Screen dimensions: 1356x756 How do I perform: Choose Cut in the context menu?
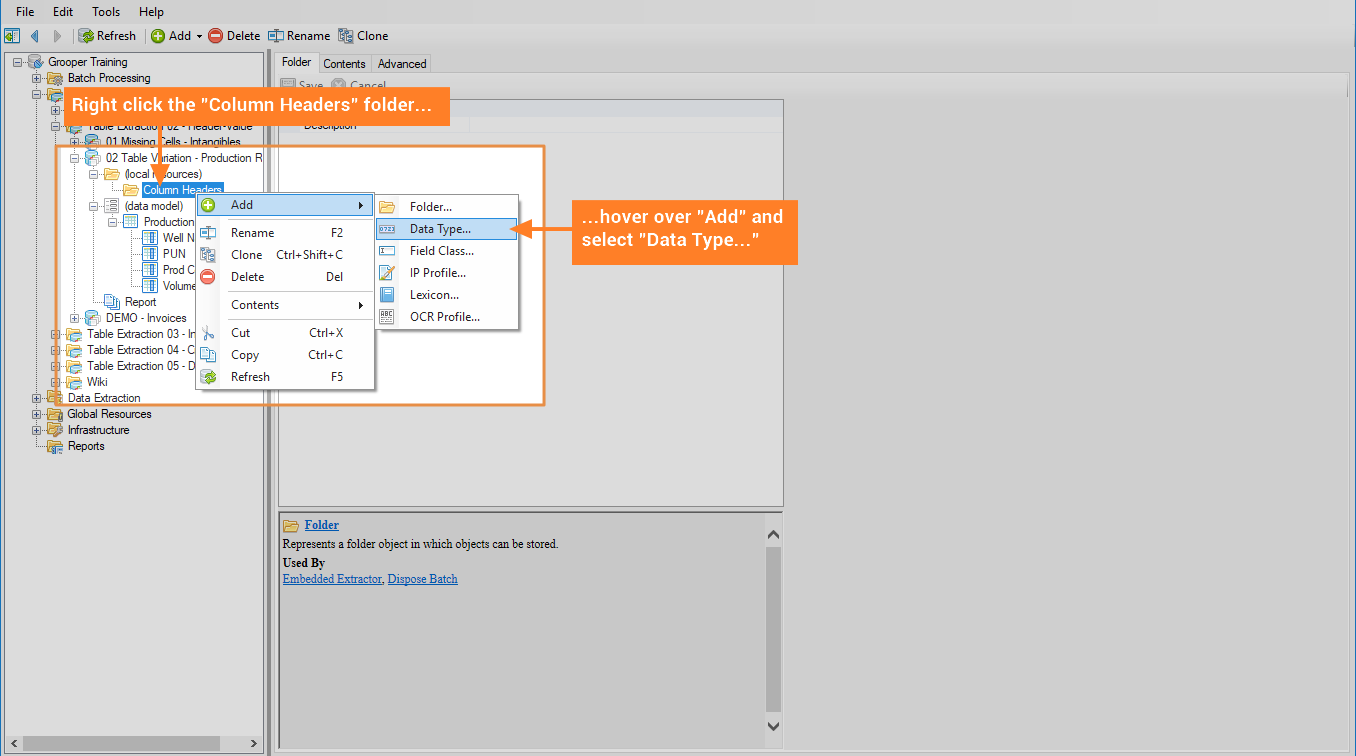pos(285,333)
